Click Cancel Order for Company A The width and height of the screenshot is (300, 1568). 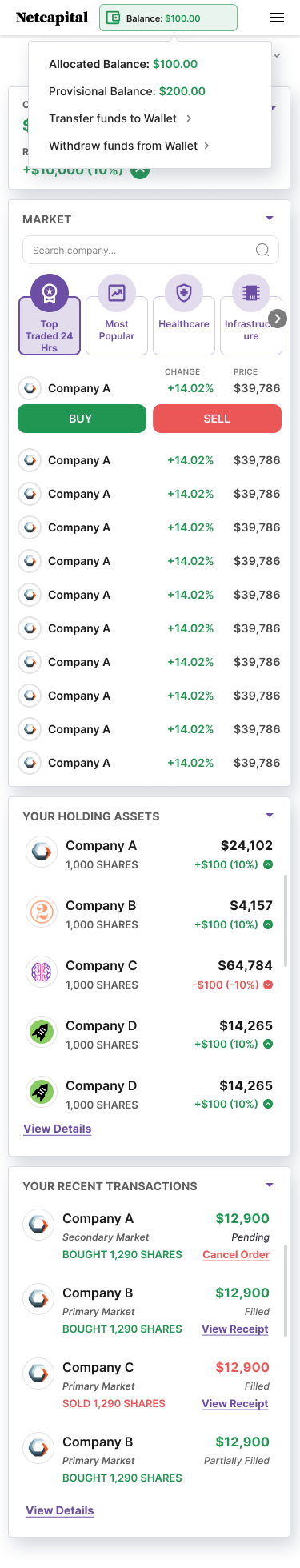coord(236,1255)
